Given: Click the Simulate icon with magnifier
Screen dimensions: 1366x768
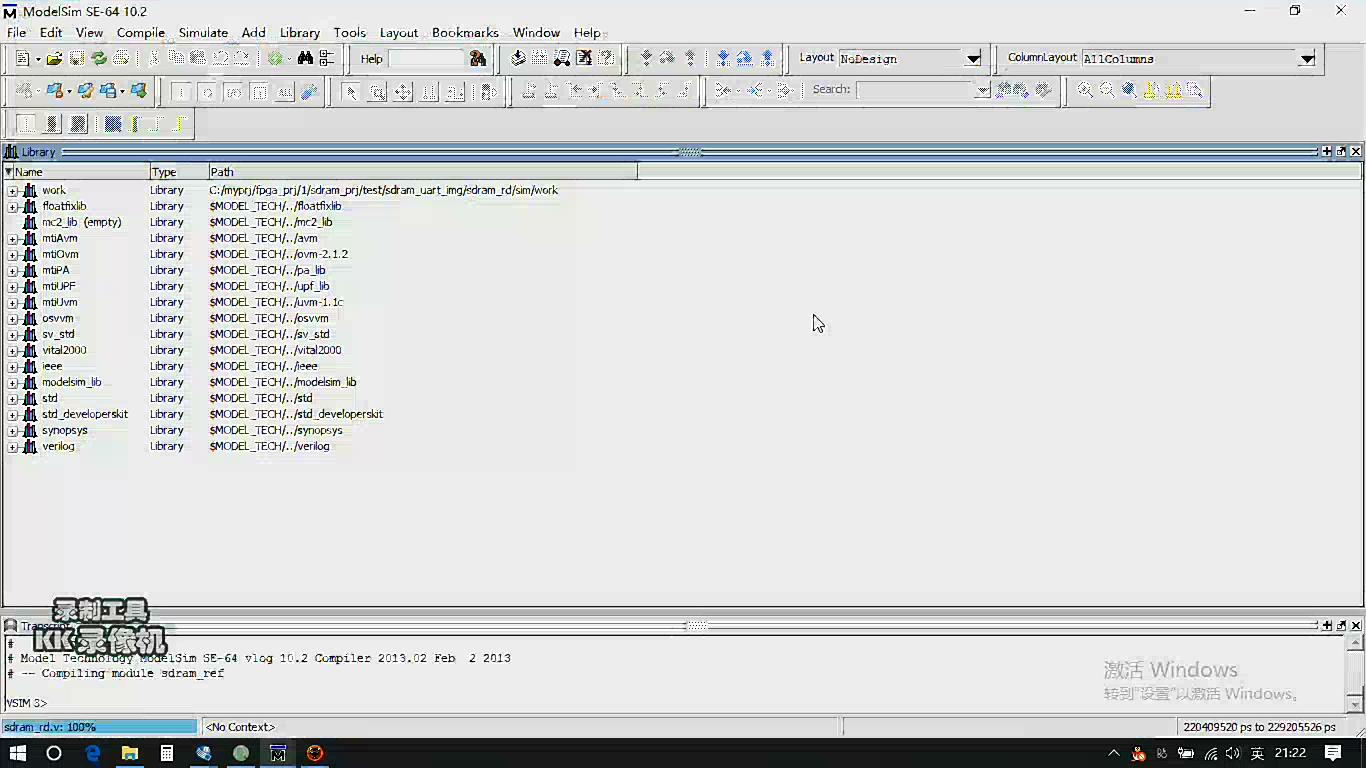Looking at the screenshot, I should [x=562, y=59].
